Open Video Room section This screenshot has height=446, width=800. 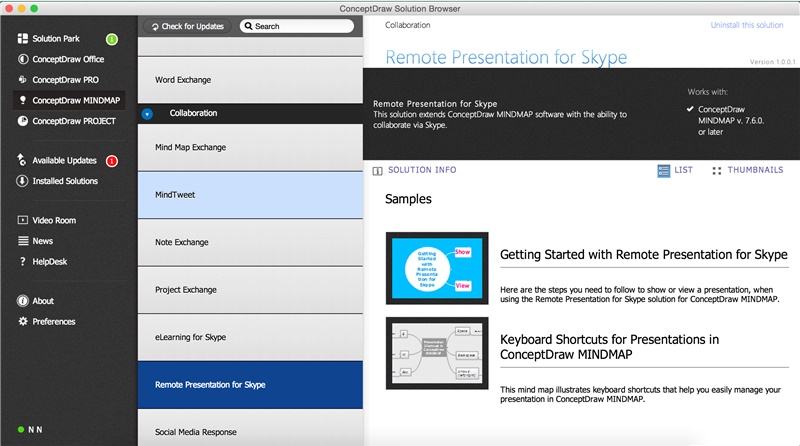pos(54,220)
